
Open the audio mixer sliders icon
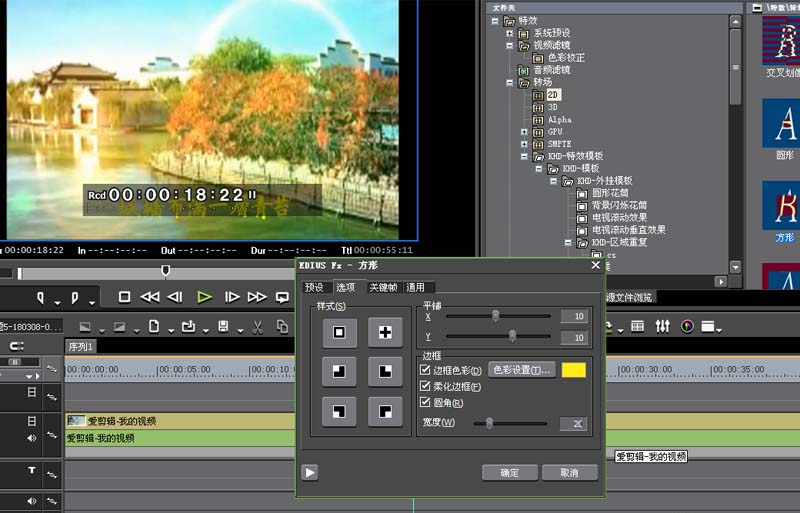click(x=662, y=326)
